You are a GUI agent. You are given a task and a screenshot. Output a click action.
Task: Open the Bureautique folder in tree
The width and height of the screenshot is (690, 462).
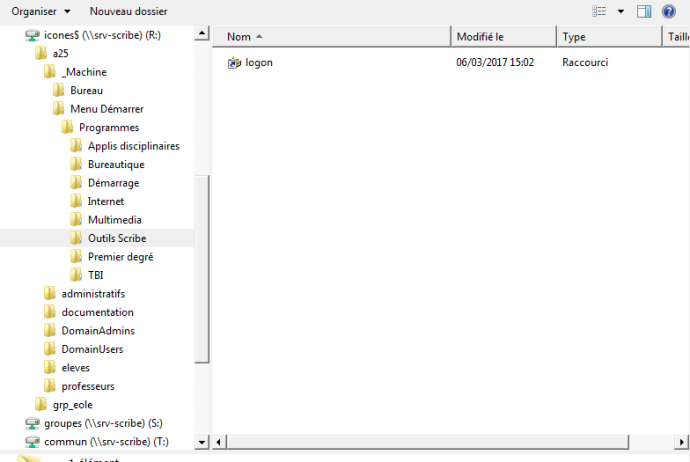point(115,164)
